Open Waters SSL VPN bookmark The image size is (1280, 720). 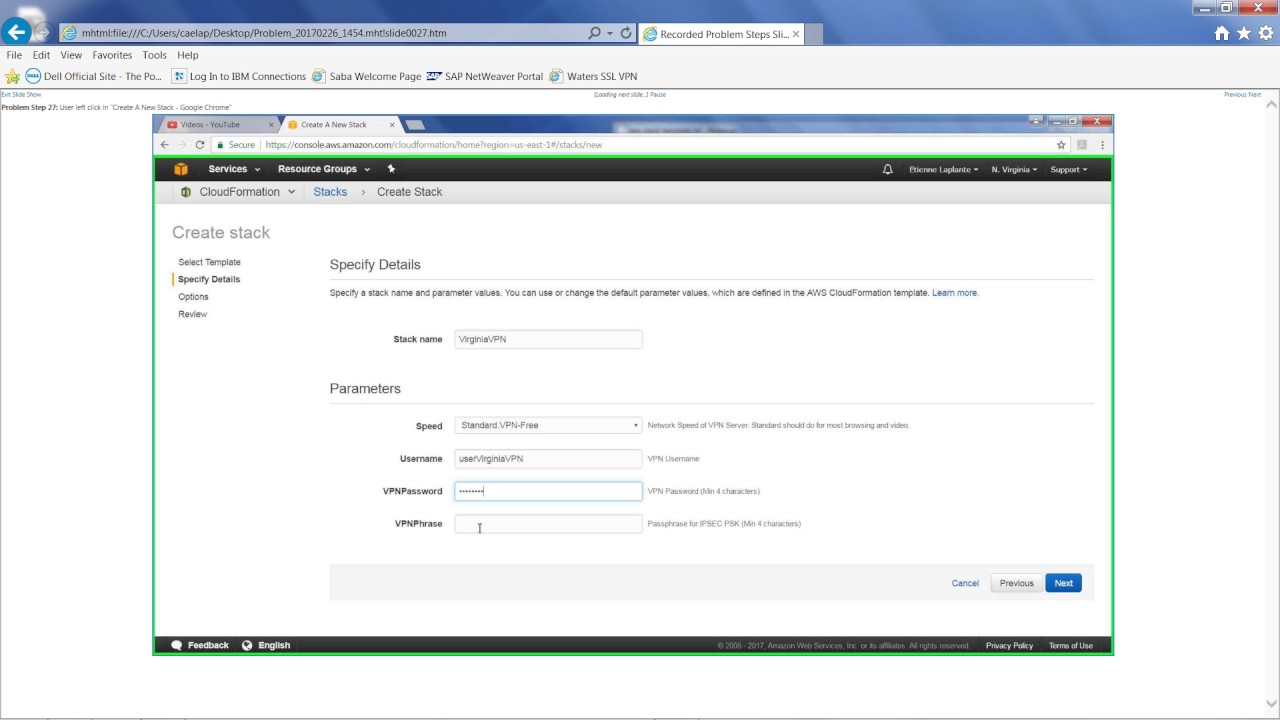coord(592,76)
